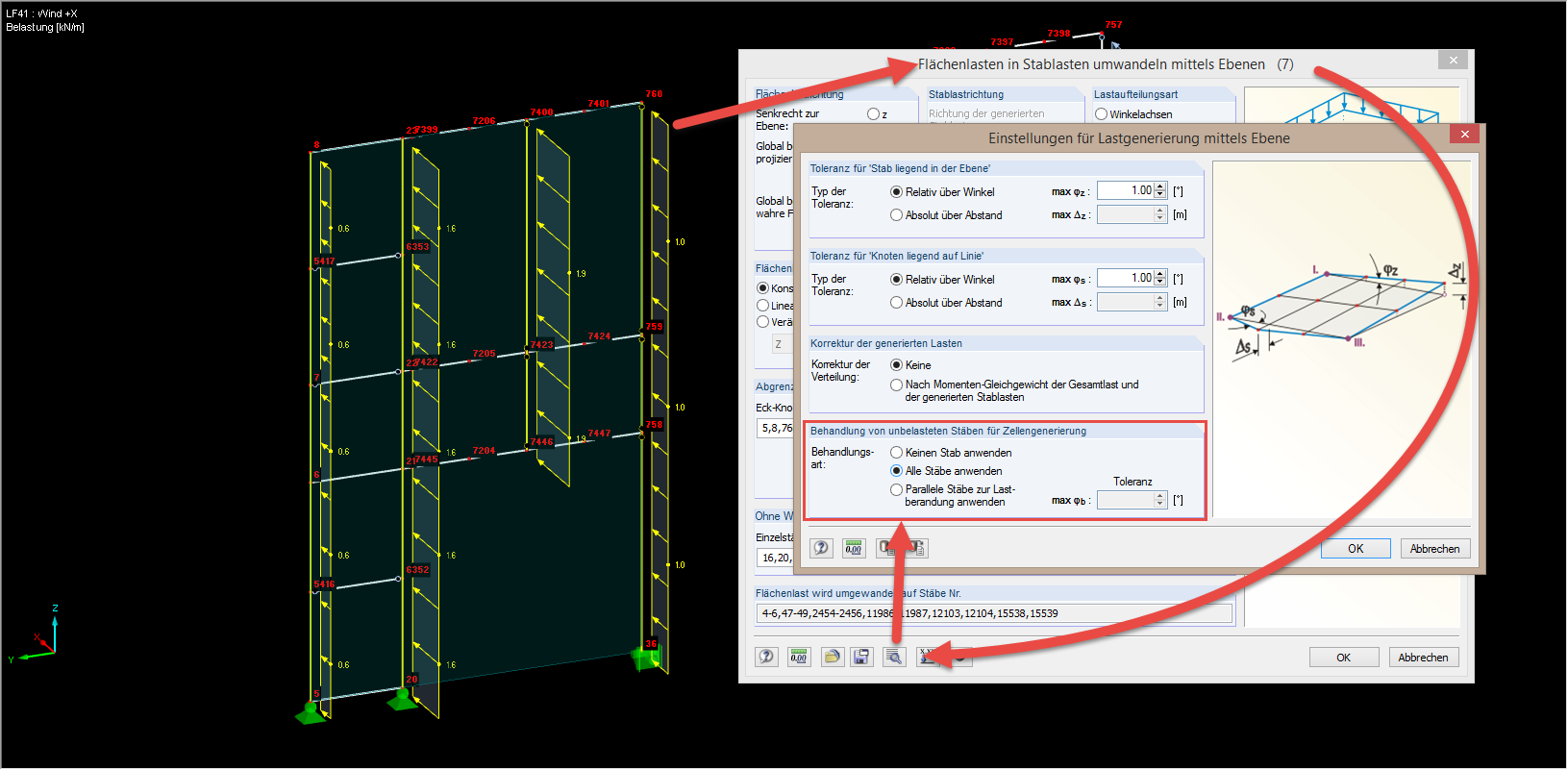Click the green support at node 36
This screenshot has width=1568, height=770.
pos(646,659)
